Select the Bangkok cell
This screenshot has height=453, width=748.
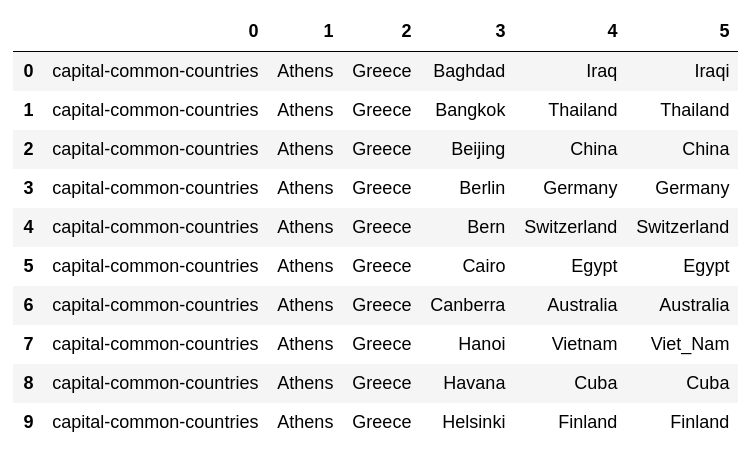click(x=470, y=110)
